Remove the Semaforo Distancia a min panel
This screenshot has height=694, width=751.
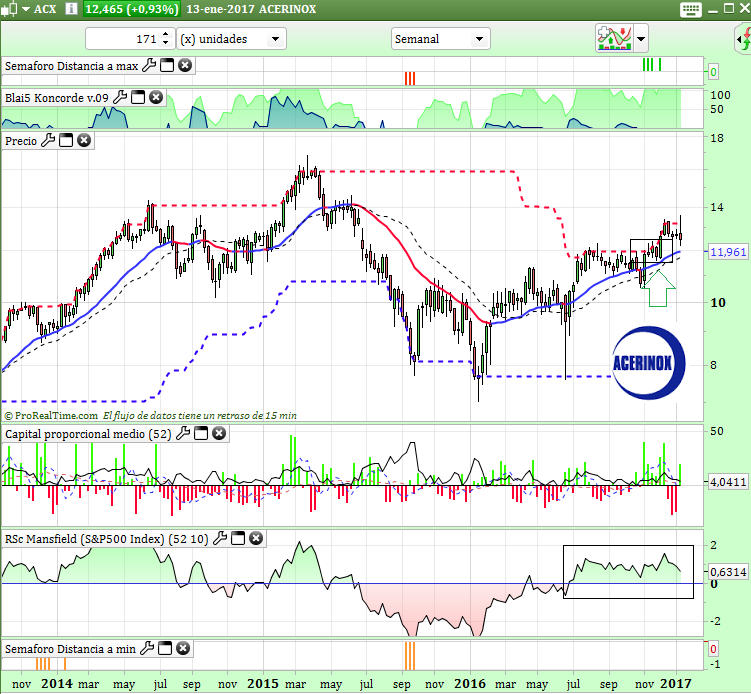(185, 649)
